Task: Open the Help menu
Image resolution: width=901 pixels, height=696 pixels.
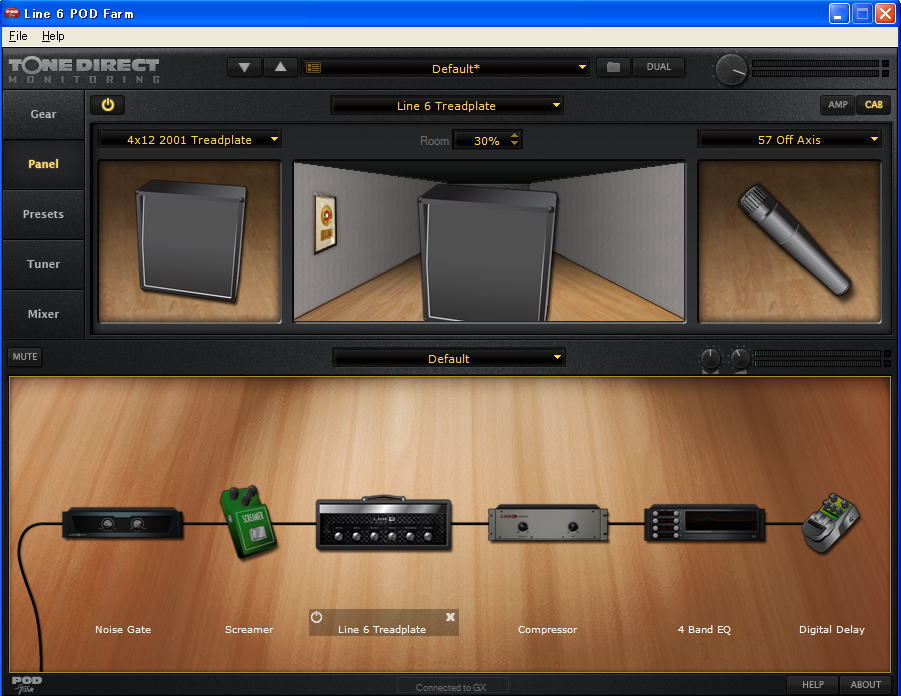Action: 53,36
